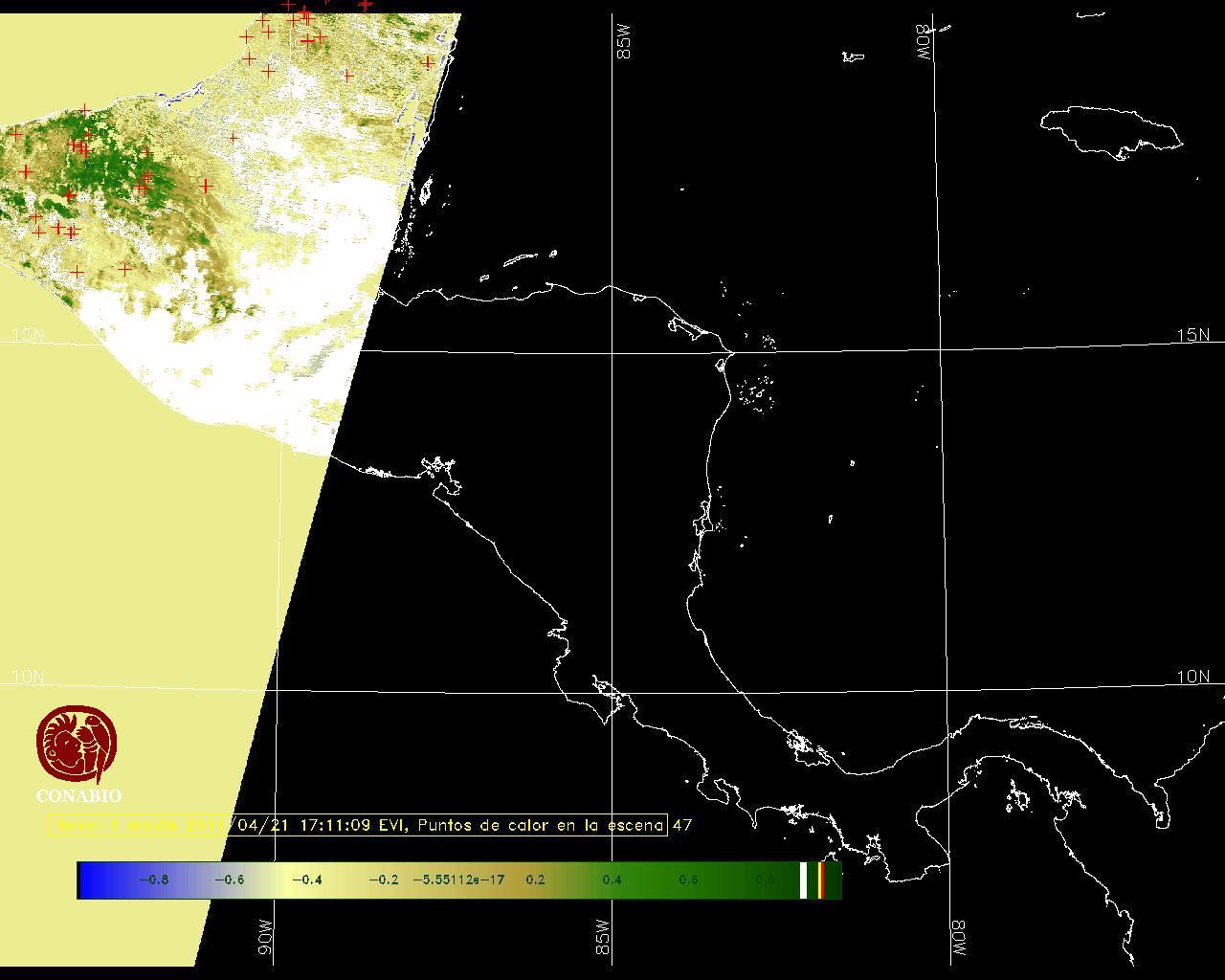
Task: Click the CONABIO round emblem logo
Action: [x=78, y=746]
